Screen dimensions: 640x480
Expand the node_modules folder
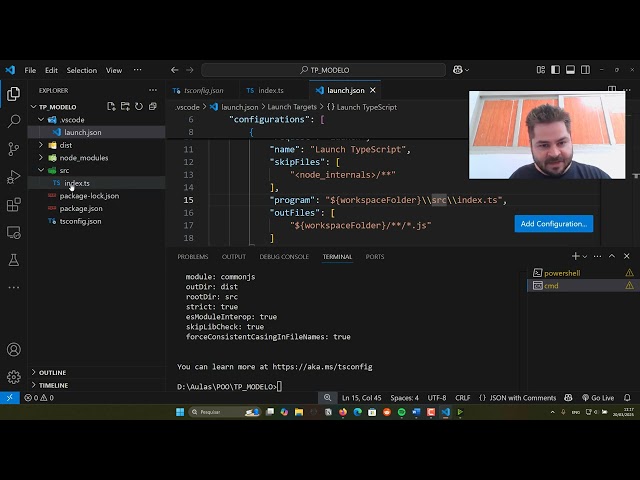[41, 158]
